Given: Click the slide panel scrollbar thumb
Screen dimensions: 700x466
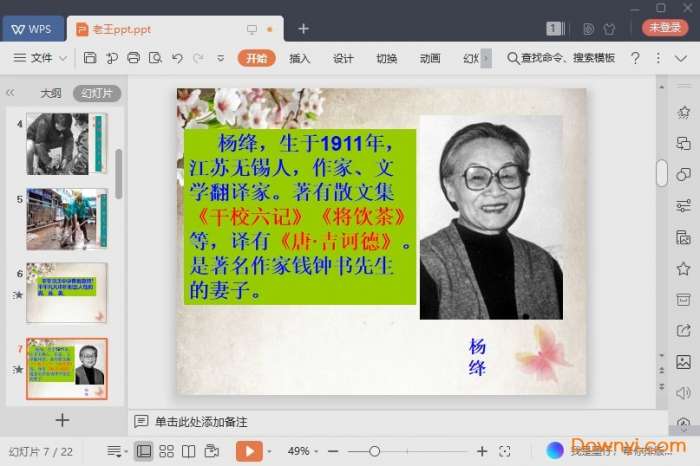Looking at the screenshot, I should point(118,174).
